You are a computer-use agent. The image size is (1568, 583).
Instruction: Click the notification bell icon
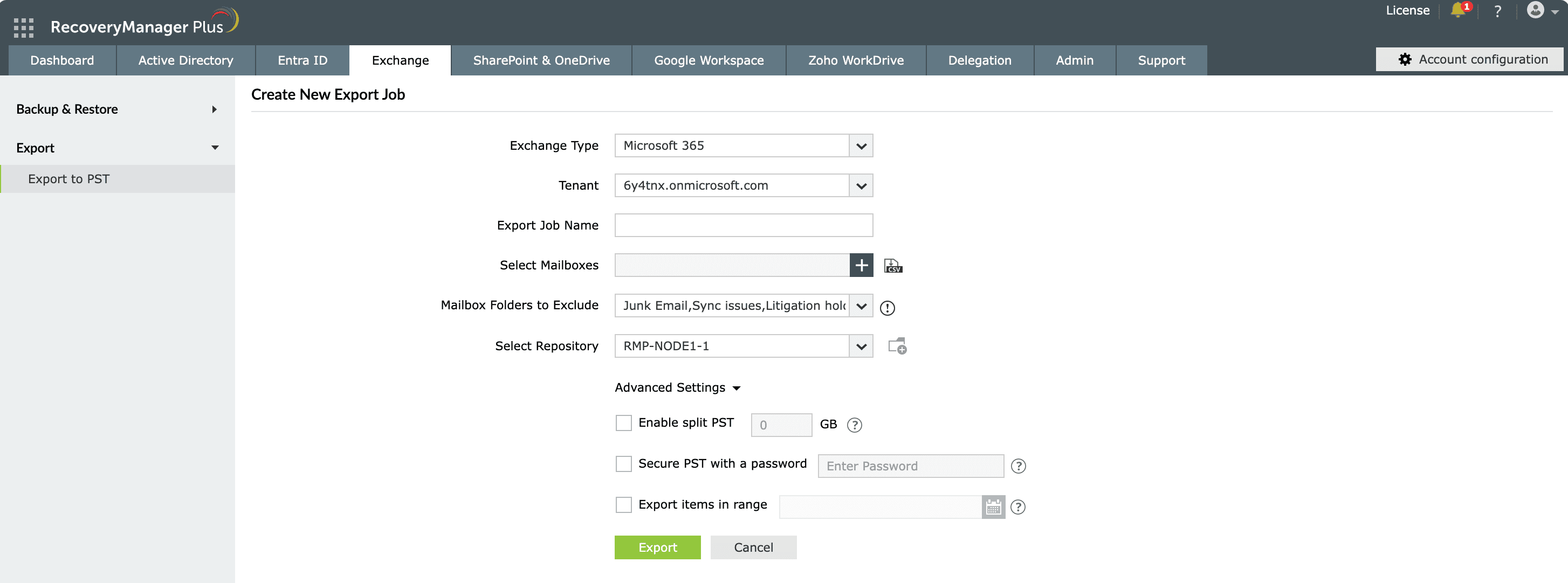pyautogui.click(x=1459, y=10)
